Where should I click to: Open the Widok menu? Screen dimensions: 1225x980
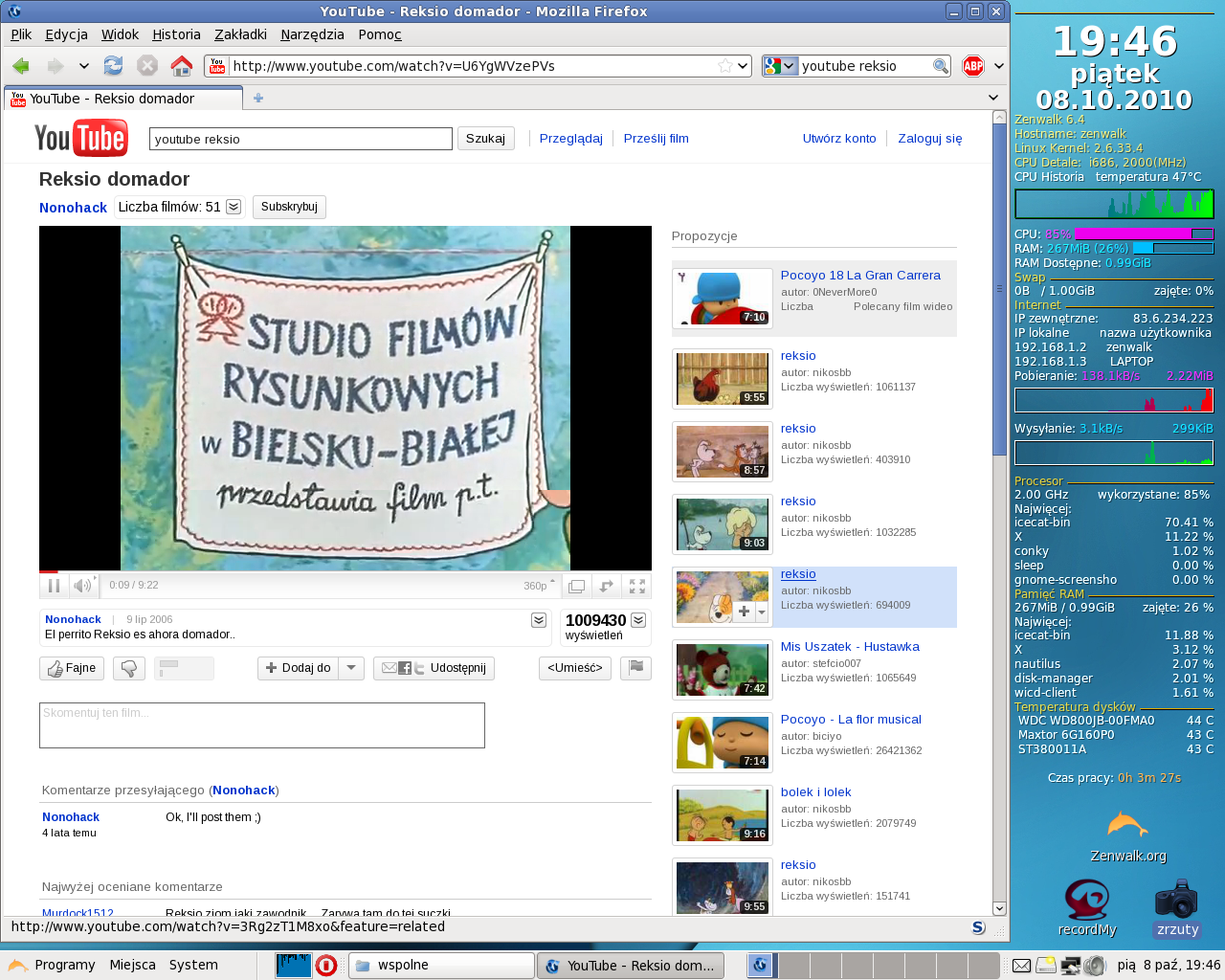tap(120, 34)
